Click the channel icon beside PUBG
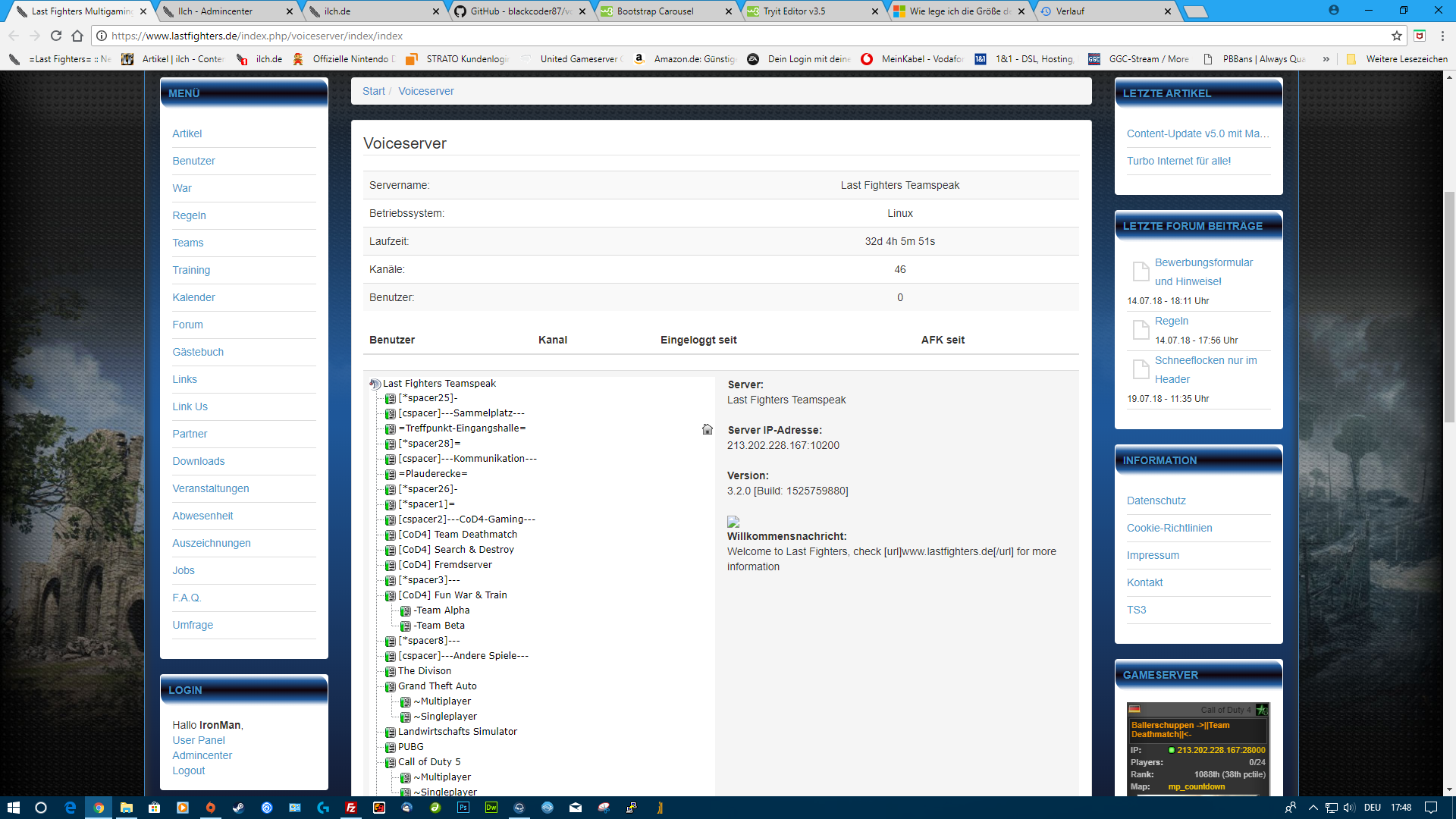Screen dimensions: 1456x819 [390, 748]
